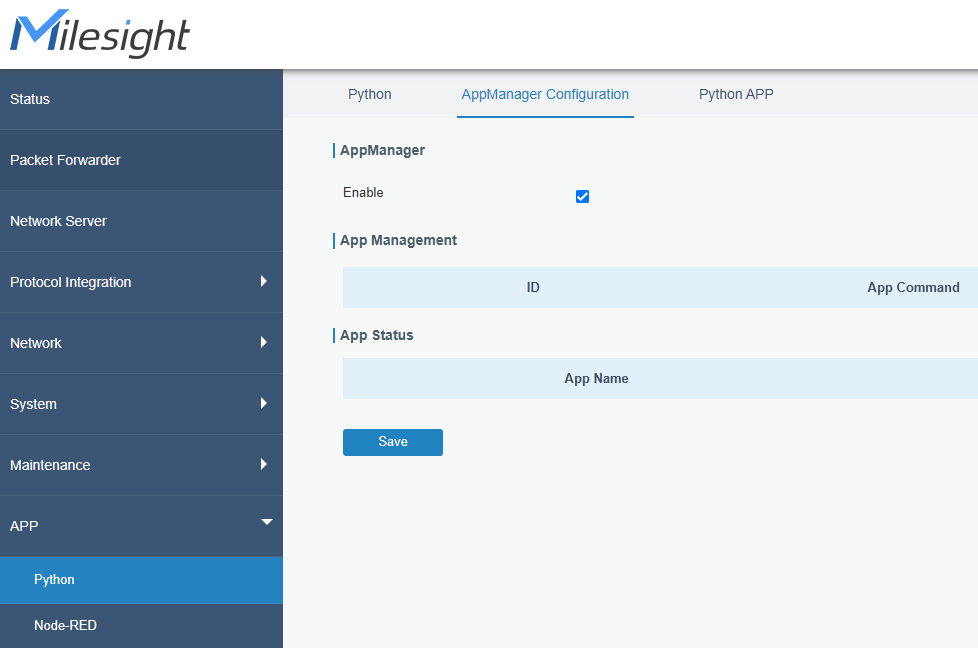The image size is (978, 648).
Task: Open the Status page in sidebar
Action: pos(30,99)
